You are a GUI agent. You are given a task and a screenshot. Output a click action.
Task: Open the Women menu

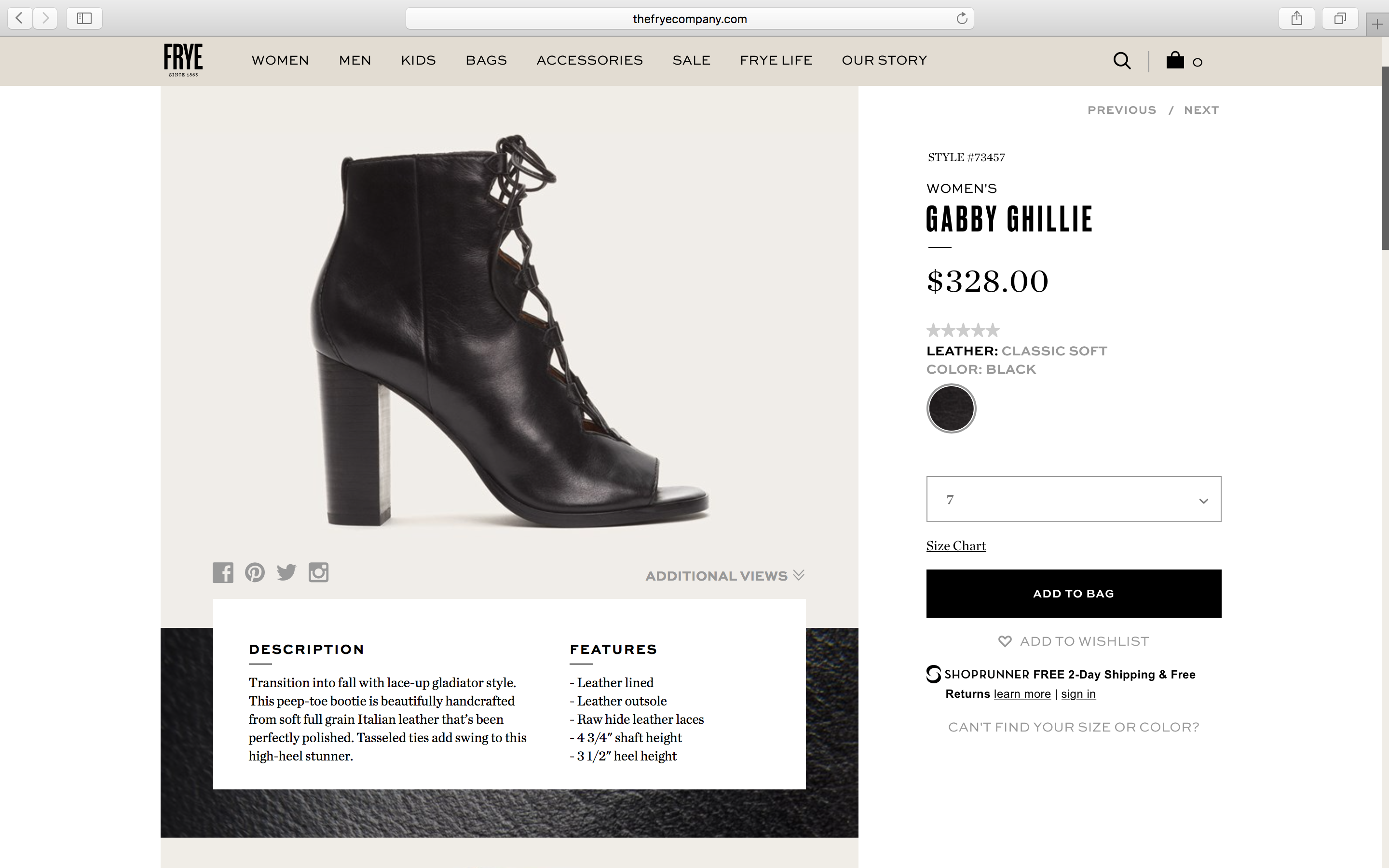tap(280, 60)
